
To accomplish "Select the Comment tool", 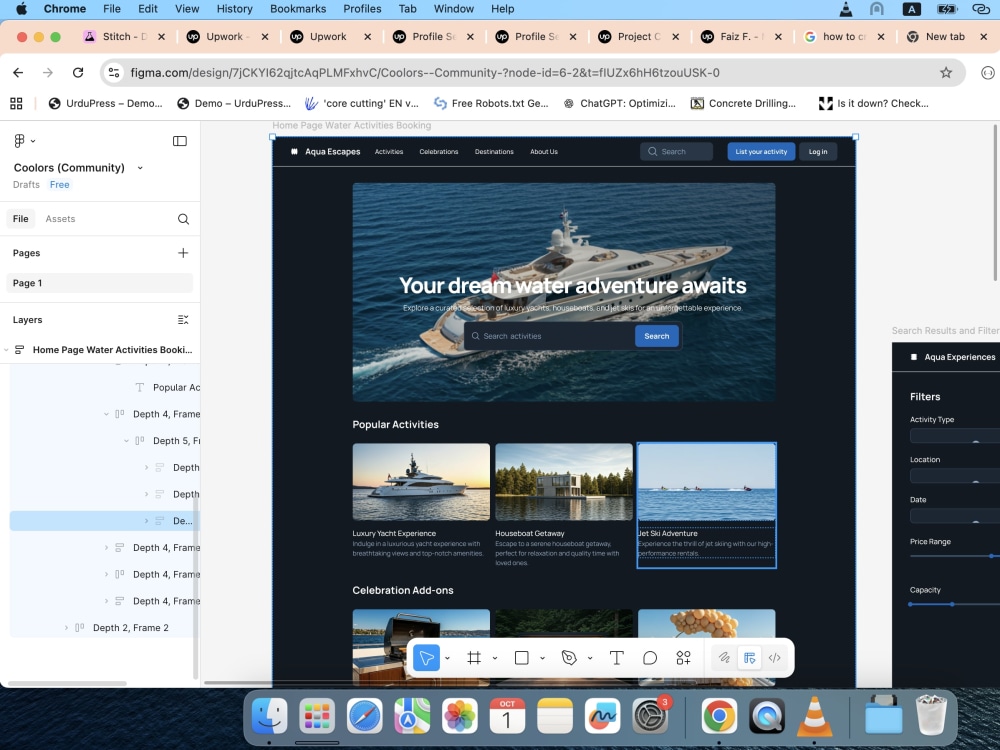I will (650, 658).
